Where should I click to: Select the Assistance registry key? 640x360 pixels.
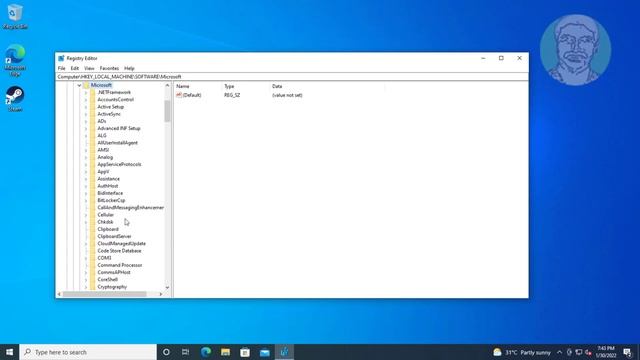point(109,179)
